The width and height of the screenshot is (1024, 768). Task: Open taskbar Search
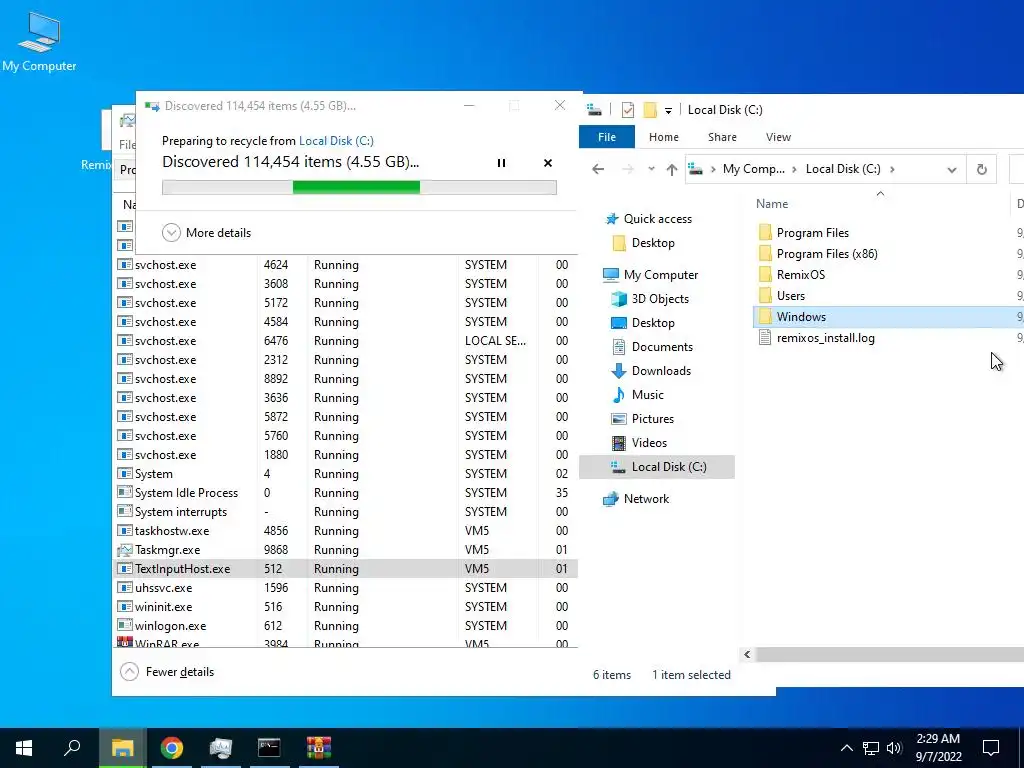72,748
